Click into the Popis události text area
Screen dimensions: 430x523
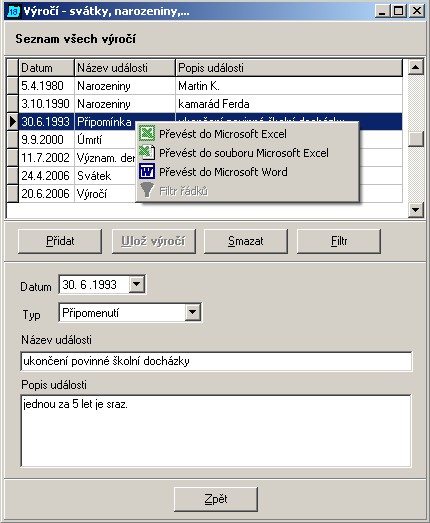pos(216,431)
